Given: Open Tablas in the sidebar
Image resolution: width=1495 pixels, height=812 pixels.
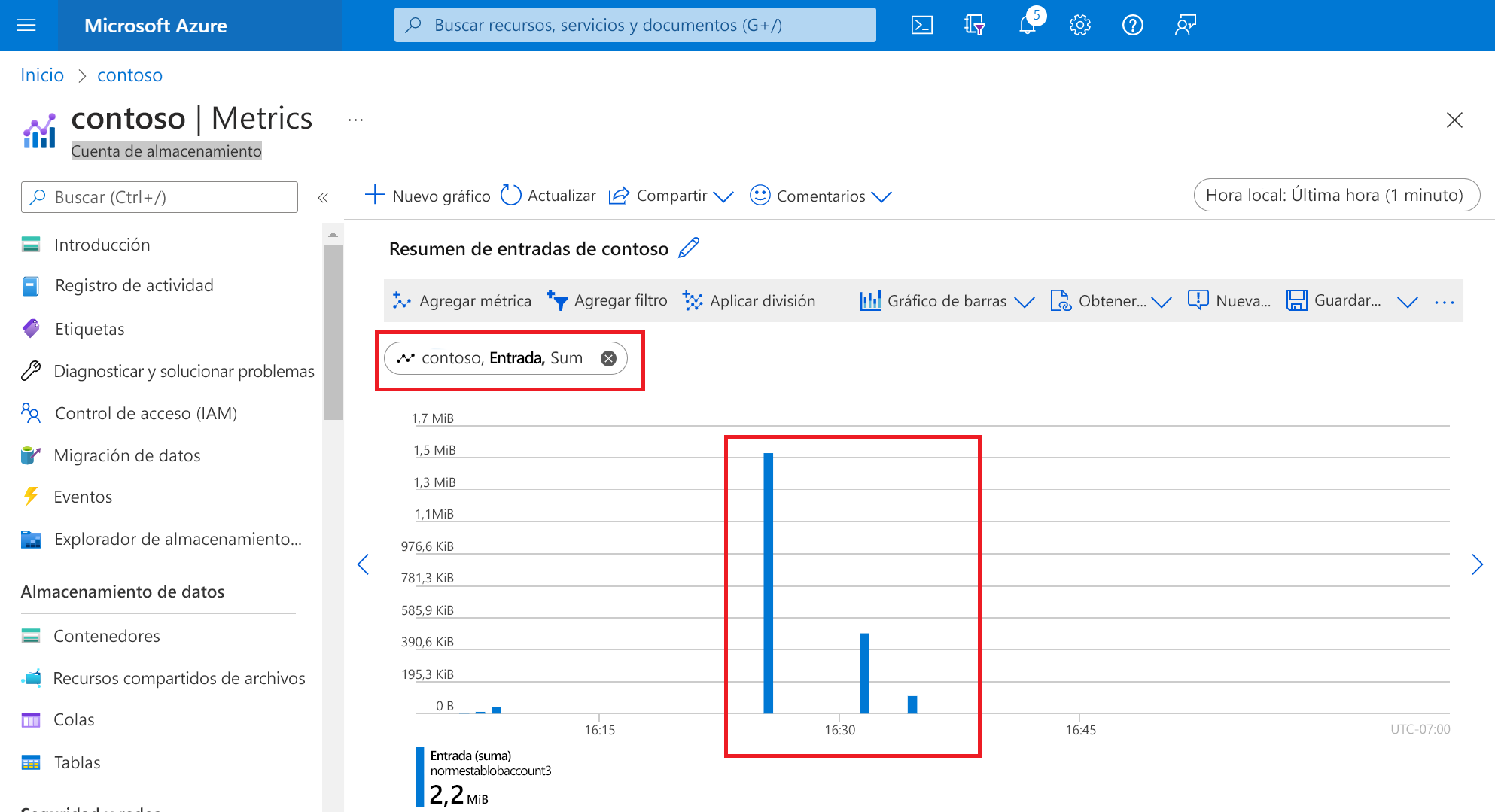Looking at the screenshot, I should point(77,762).
